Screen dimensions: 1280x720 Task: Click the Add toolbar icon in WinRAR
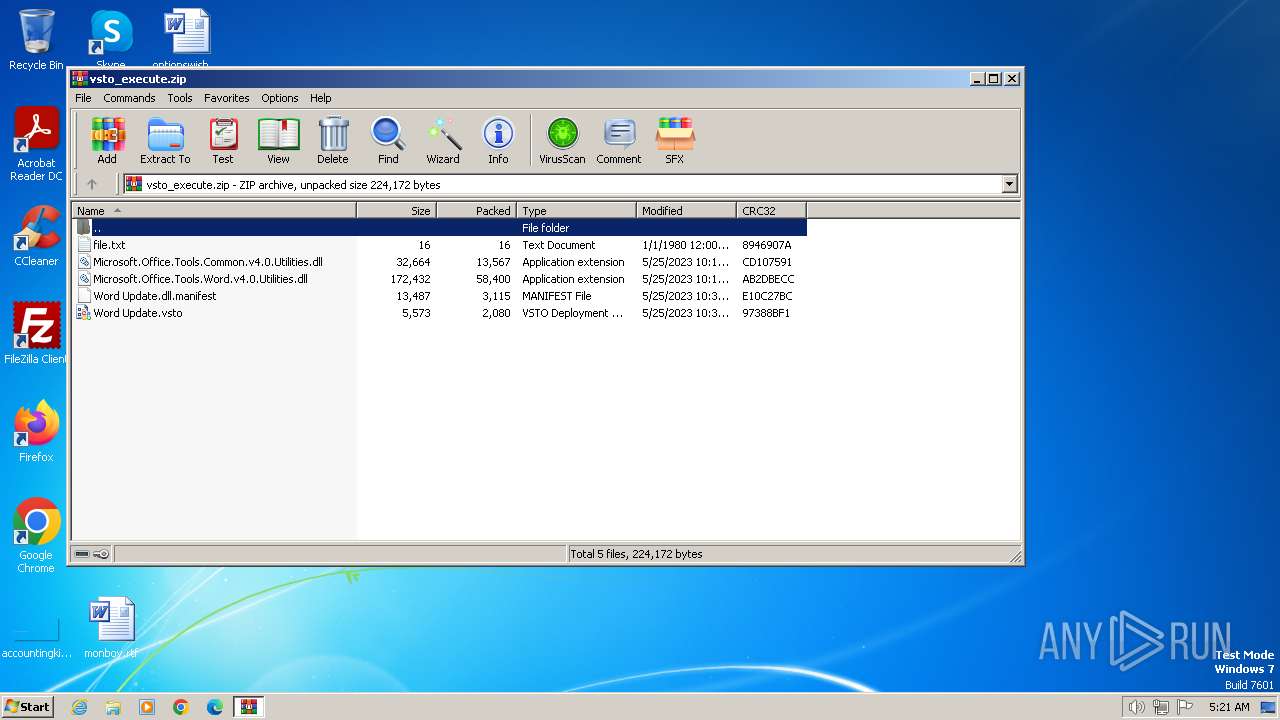coord(107,140)
